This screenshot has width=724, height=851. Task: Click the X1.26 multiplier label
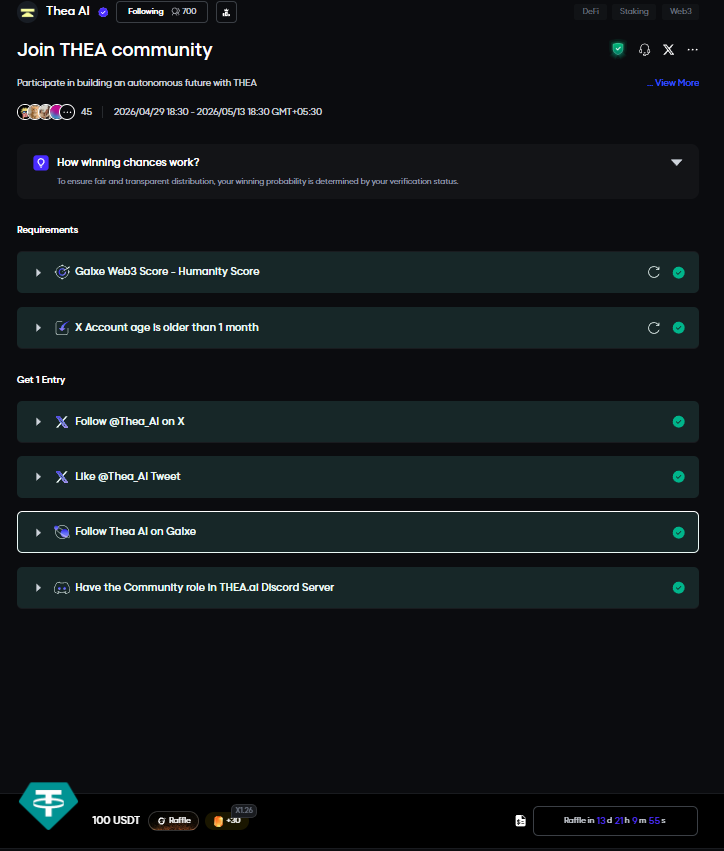tap(244, 810)
